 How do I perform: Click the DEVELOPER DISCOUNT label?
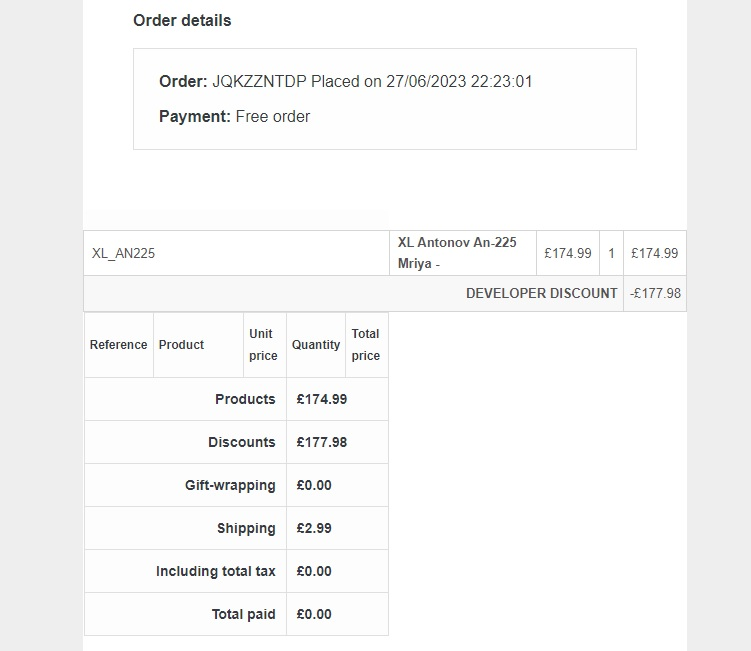541,293
